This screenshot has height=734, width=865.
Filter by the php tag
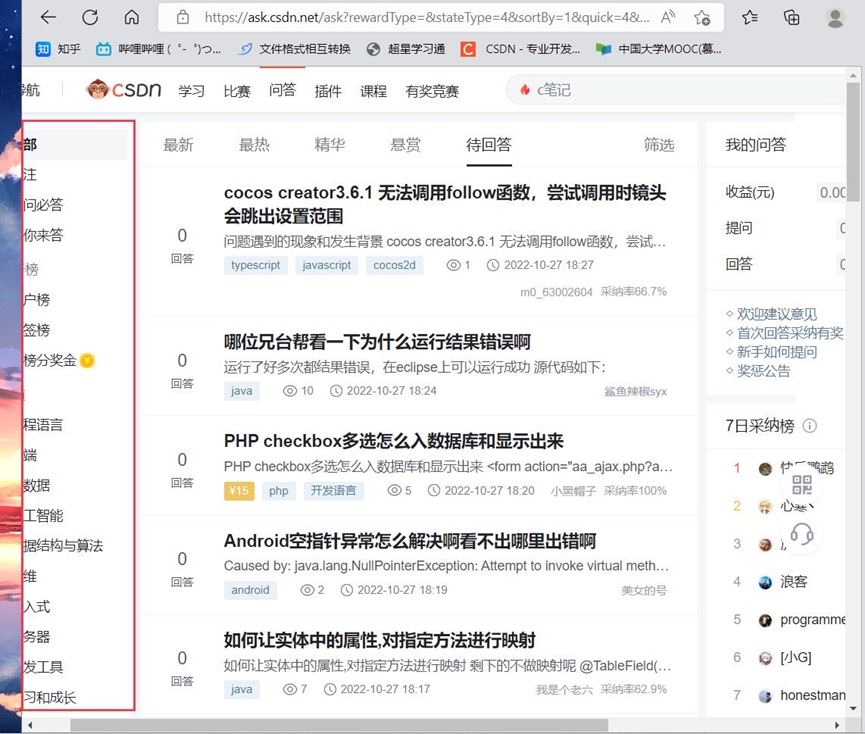tap(279, 491)
